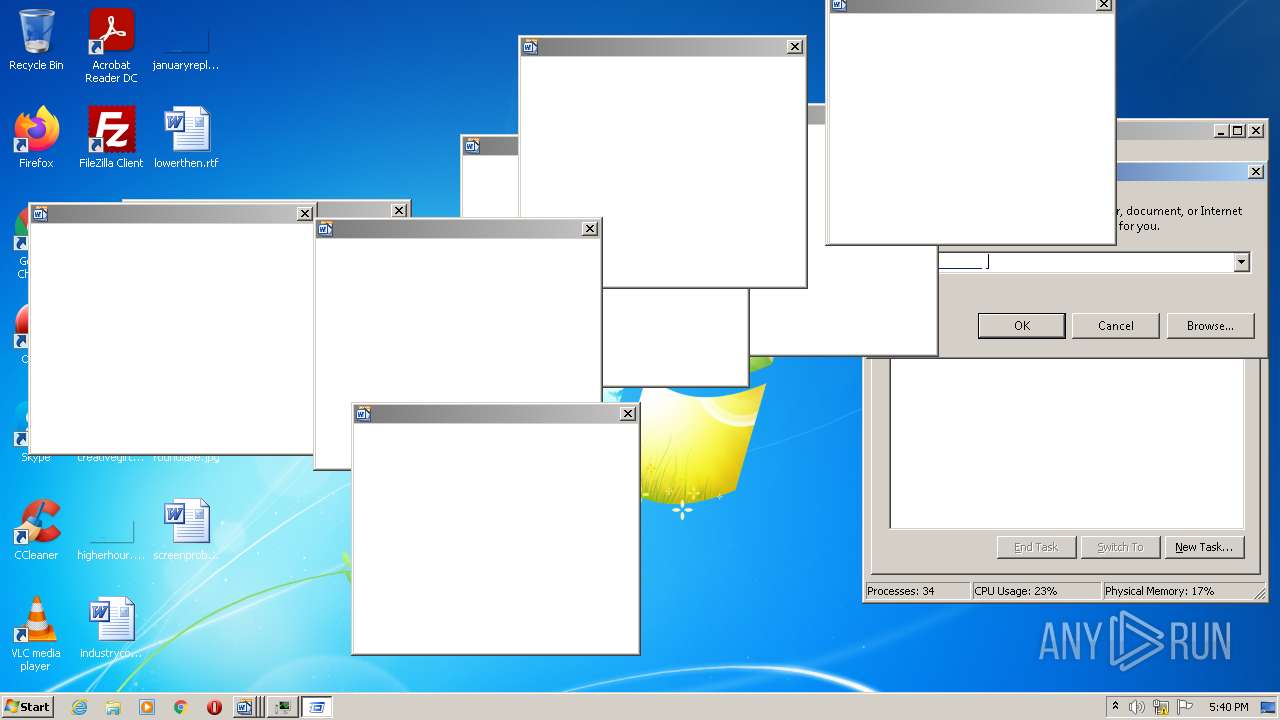Image resolution: width=1280 pixels, height=720 pixels.
Task: Open Opera browser from taskbar
Action: (214, 707)
